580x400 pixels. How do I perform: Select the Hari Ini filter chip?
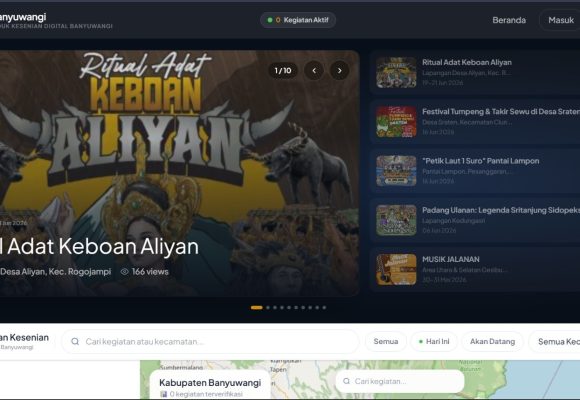pos(434,341)
